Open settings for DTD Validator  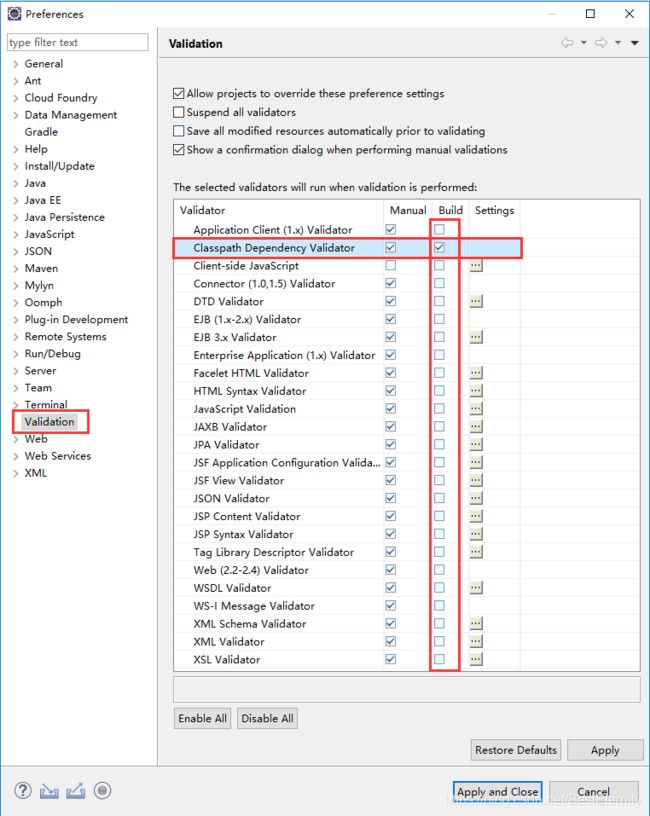click(476, 301)
